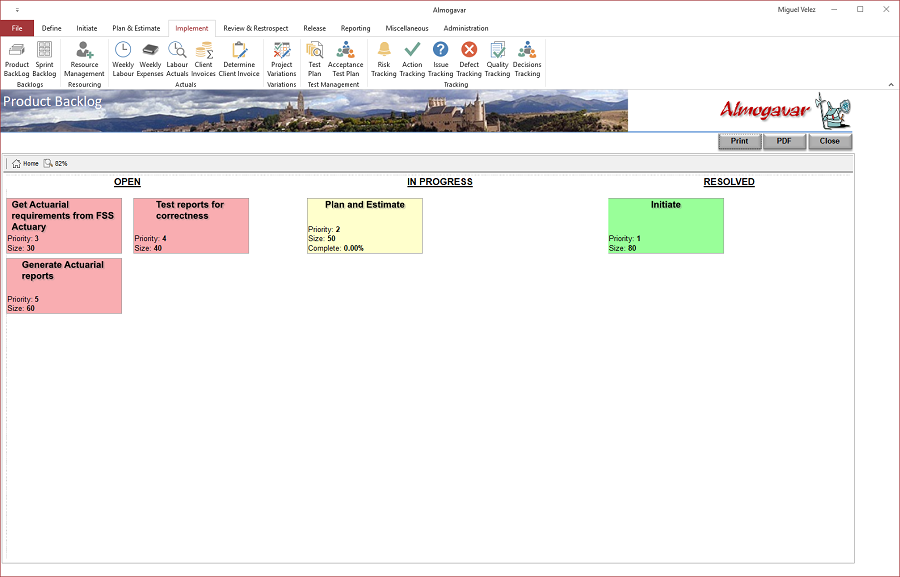Image resolution: width=900 pixels, height=577 pixels.
Task: Open Project Variations
Action: [x=281, y=59]
